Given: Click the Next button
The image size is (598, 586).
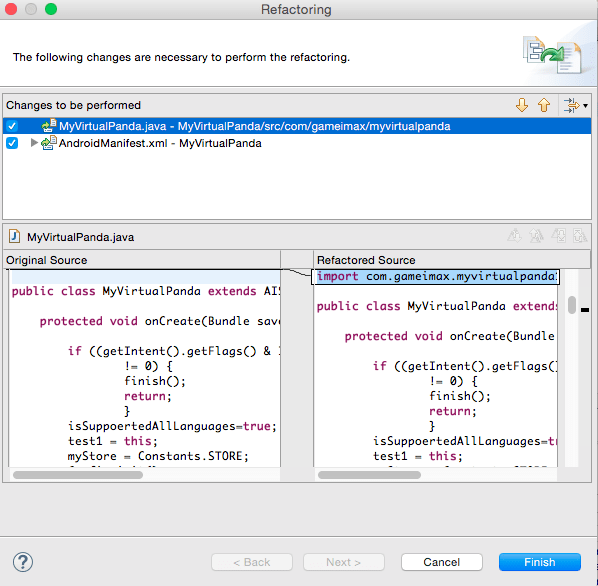Looking at the screenshot, I should [344, 562].
